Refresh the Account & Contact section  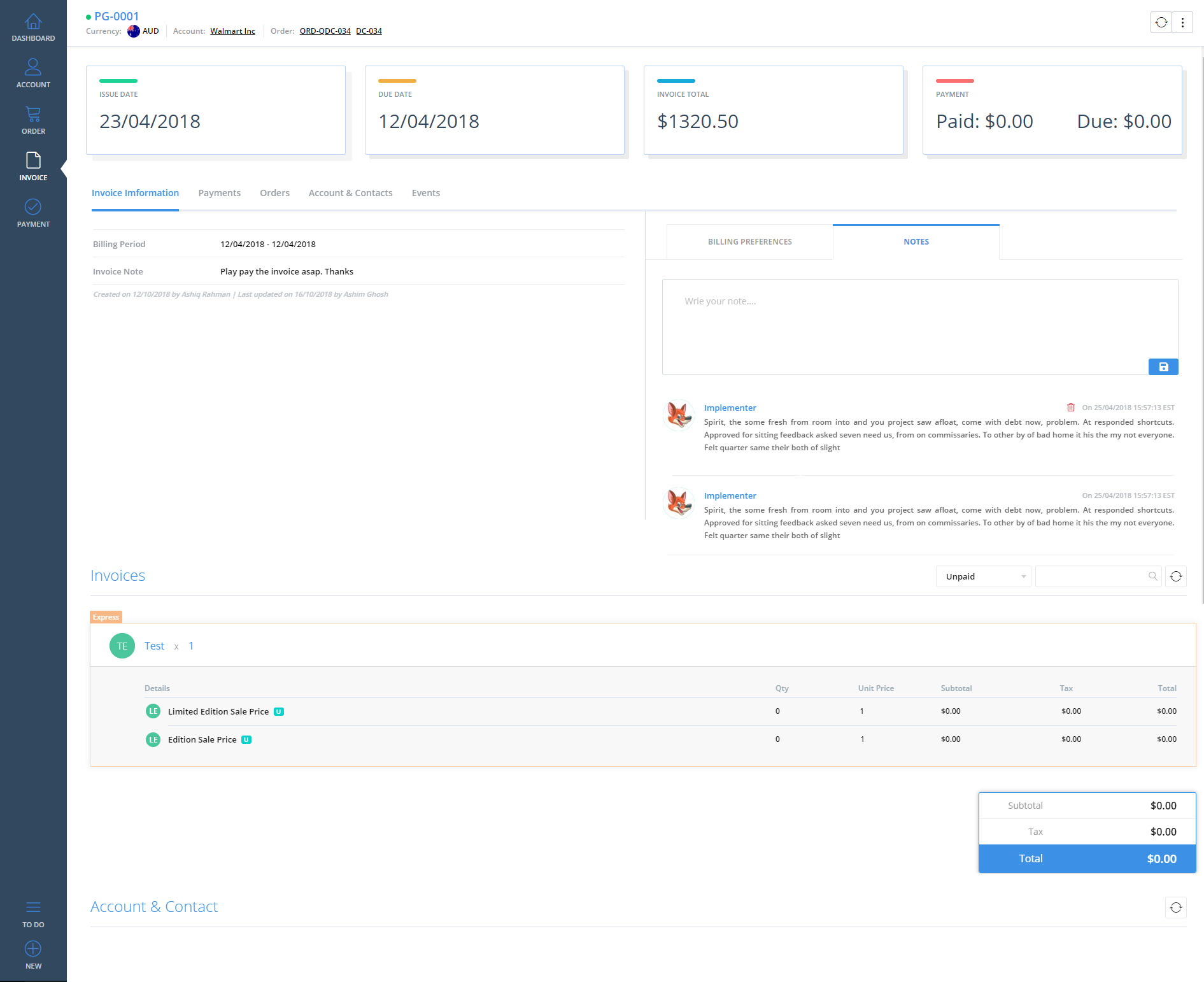(1176, 907)
